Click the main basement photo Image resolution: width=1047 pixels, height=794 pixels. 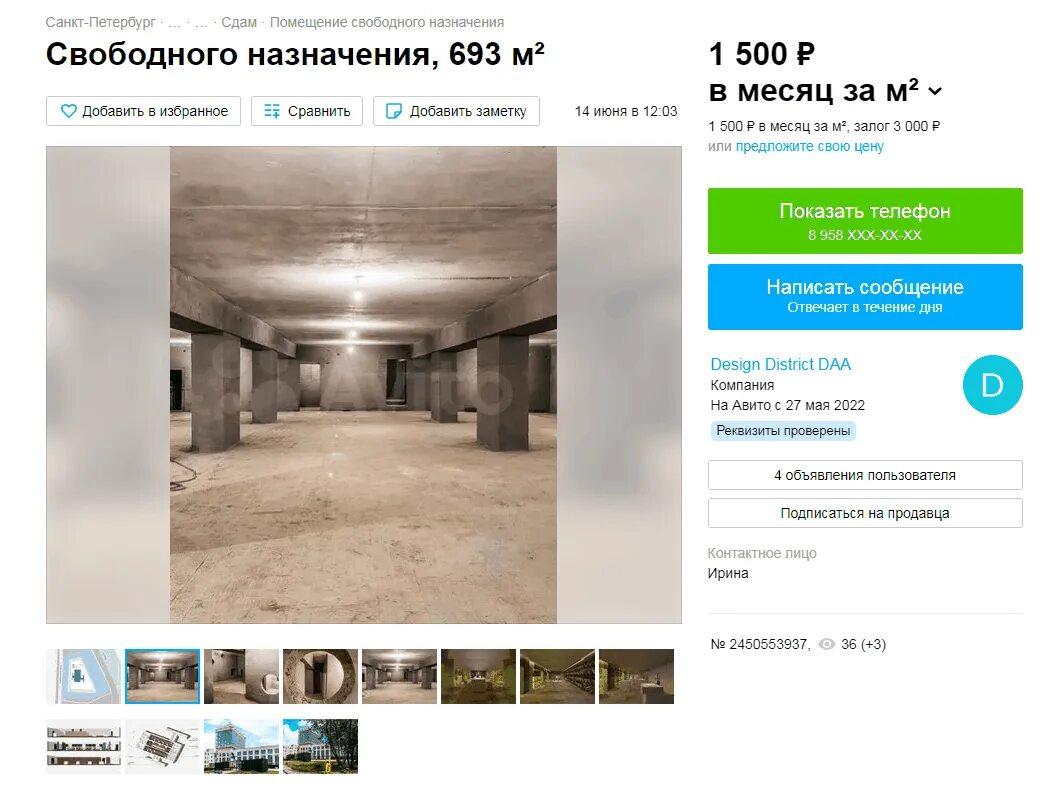click(363, 385)
